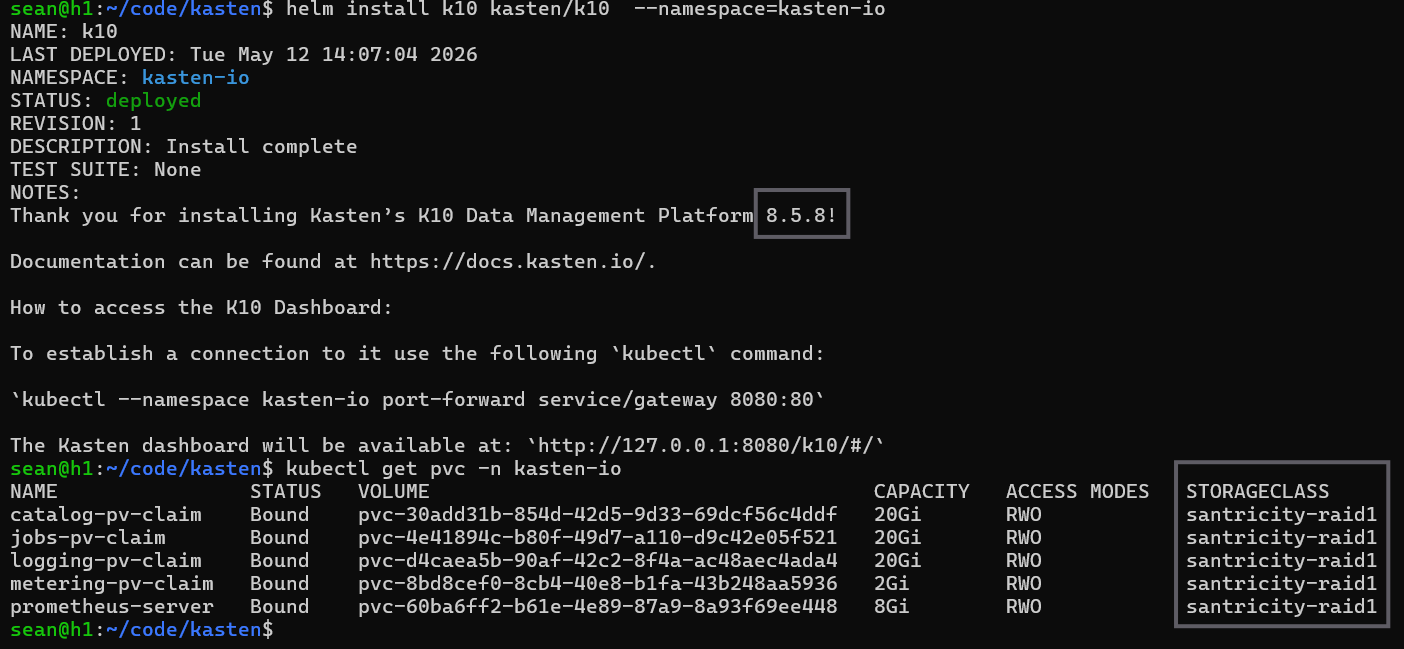Click the 2Gi capacity value
The image size is (1404, 649).
coord(892,584)
